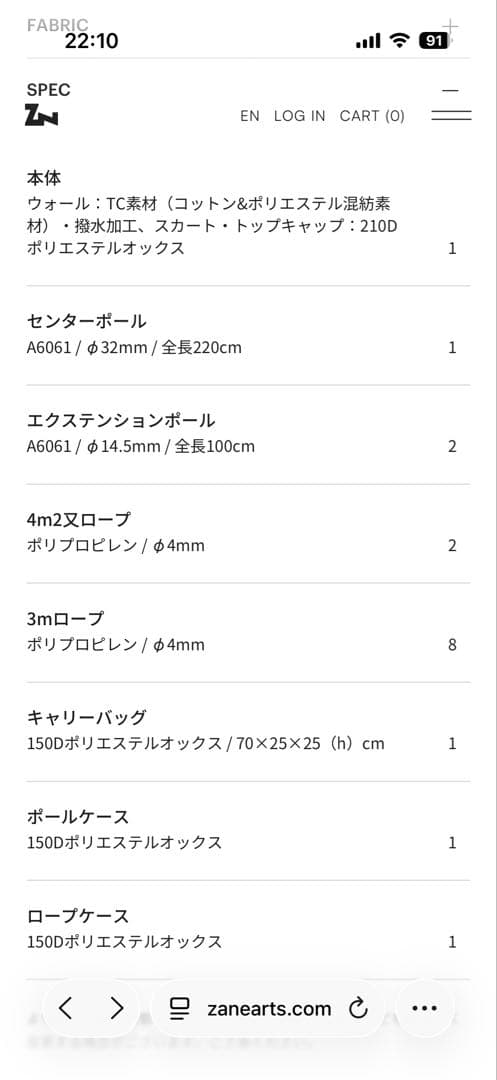This screenshot has height=1080, width=497.
Task: Tap the Wi-Fi status icon
Action: 399,41
